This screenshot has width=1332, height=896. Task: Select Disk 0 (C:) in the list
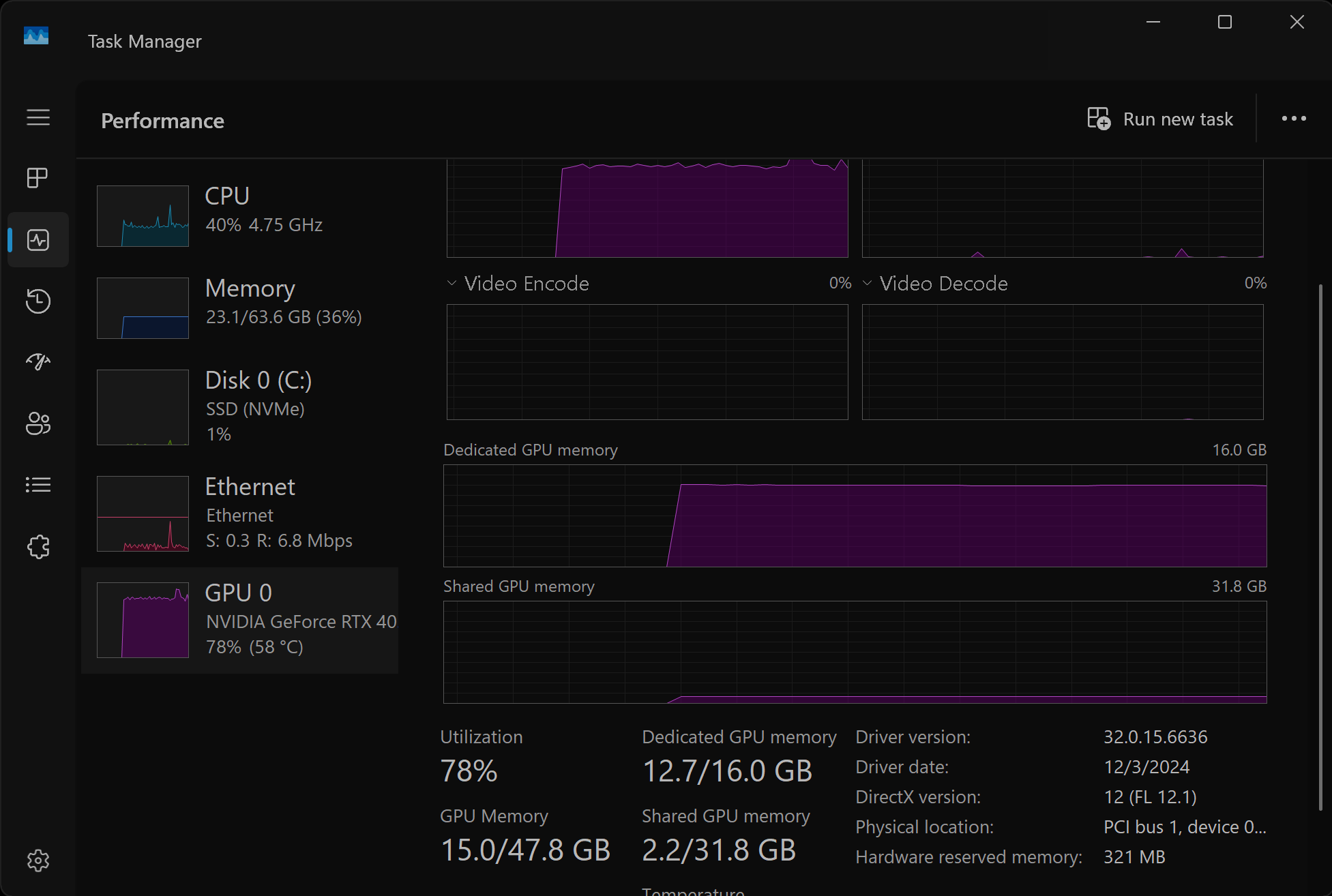[x=239, y=406]
